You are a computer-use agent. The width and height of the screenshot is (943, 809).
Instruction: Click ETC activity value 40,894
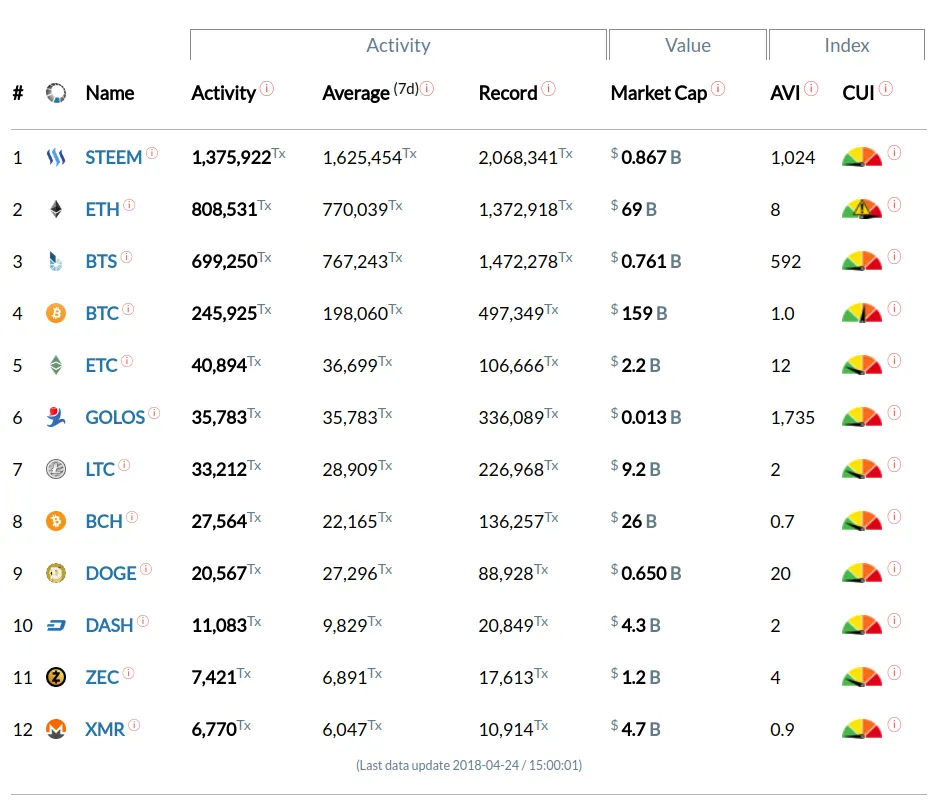[220, 365]
